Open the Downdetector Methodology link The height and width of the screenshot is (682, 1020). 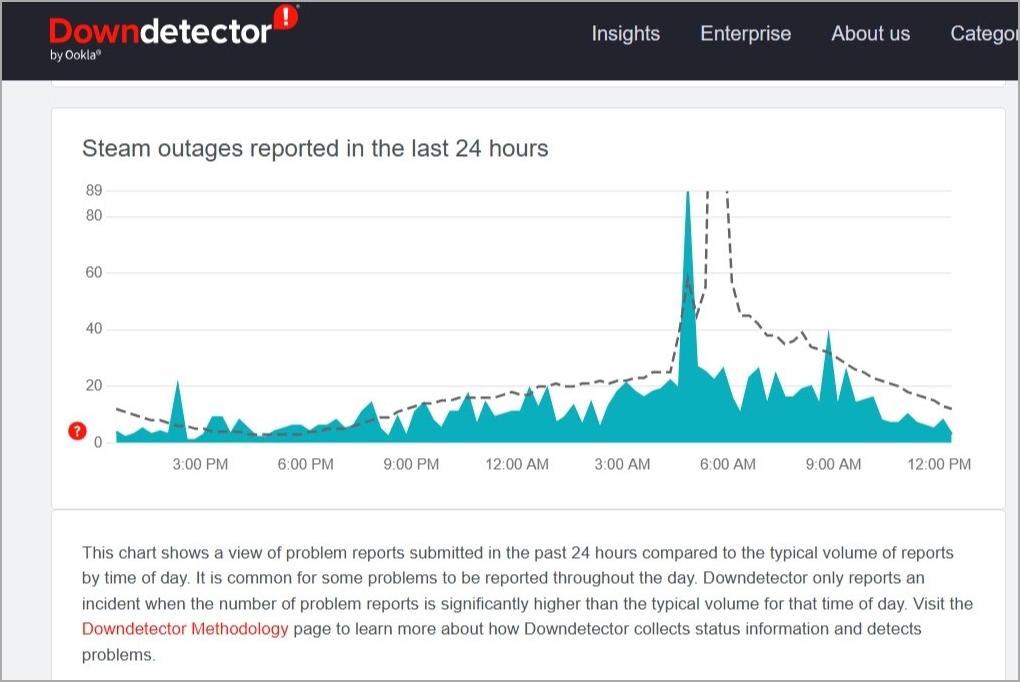(185, 629)
